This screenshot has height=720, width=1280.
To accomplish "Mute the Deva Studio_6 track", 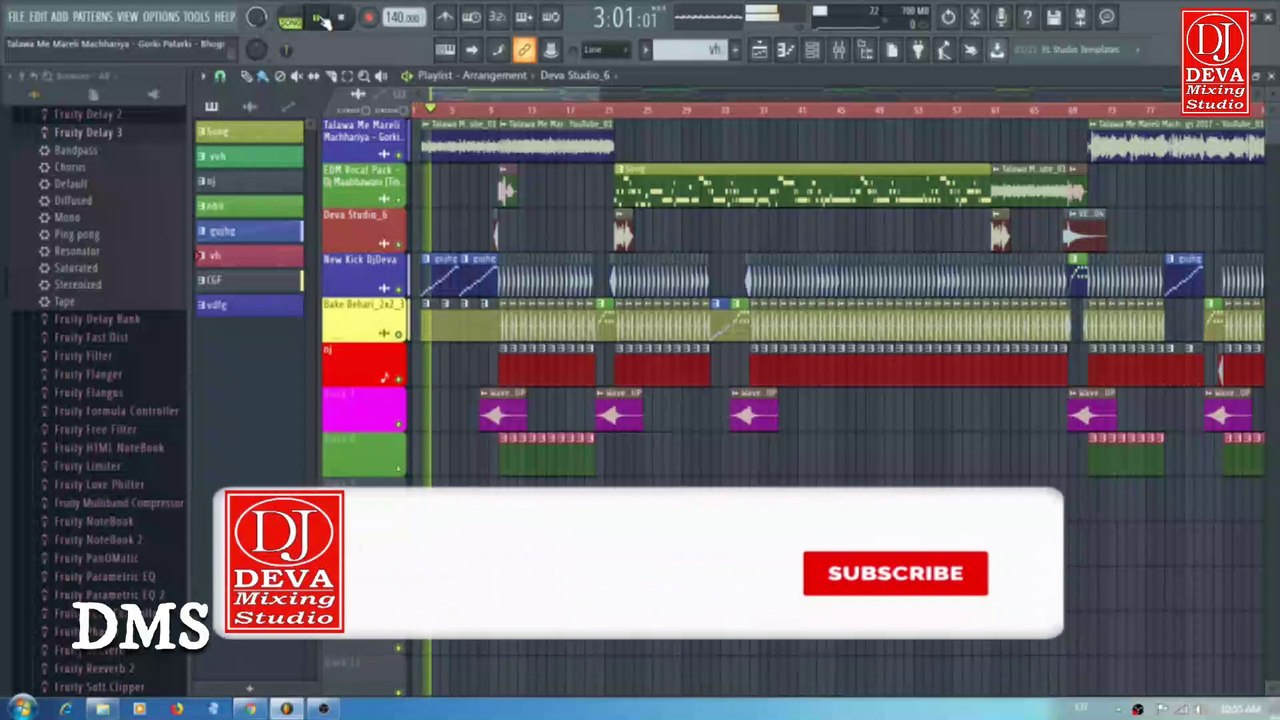I will click(399, 244).
